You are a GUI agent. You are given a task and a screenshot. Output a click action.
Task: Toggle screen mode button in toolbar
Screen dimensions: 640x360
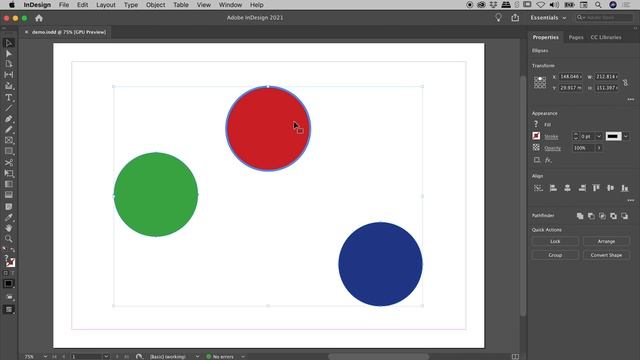pos(9,309)
